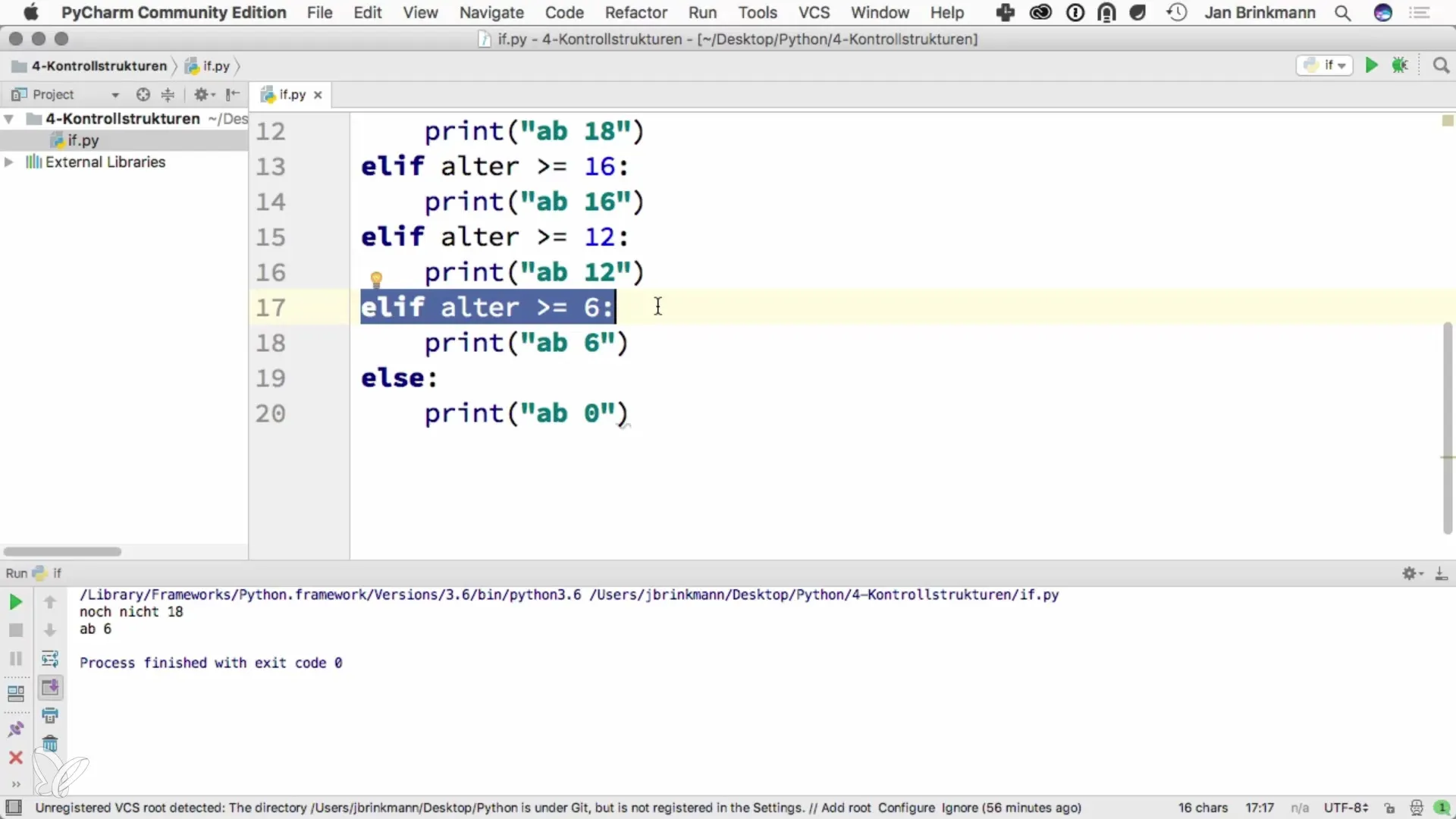This screenshot has width=1456, height=819.
Task: Open event log green notification badge
Action: click(1442, 808)
